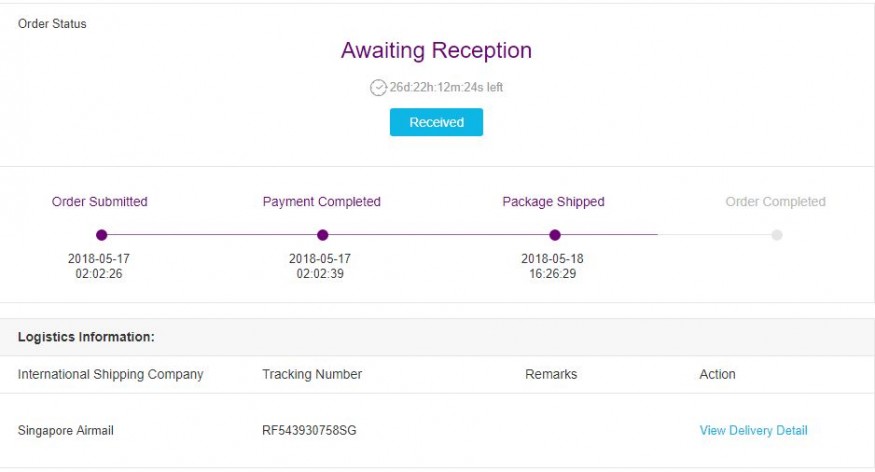The width and height of the screenshot is (875, 472).
Task: Click the International Shipping Company column header
Action: click(110, 374)
